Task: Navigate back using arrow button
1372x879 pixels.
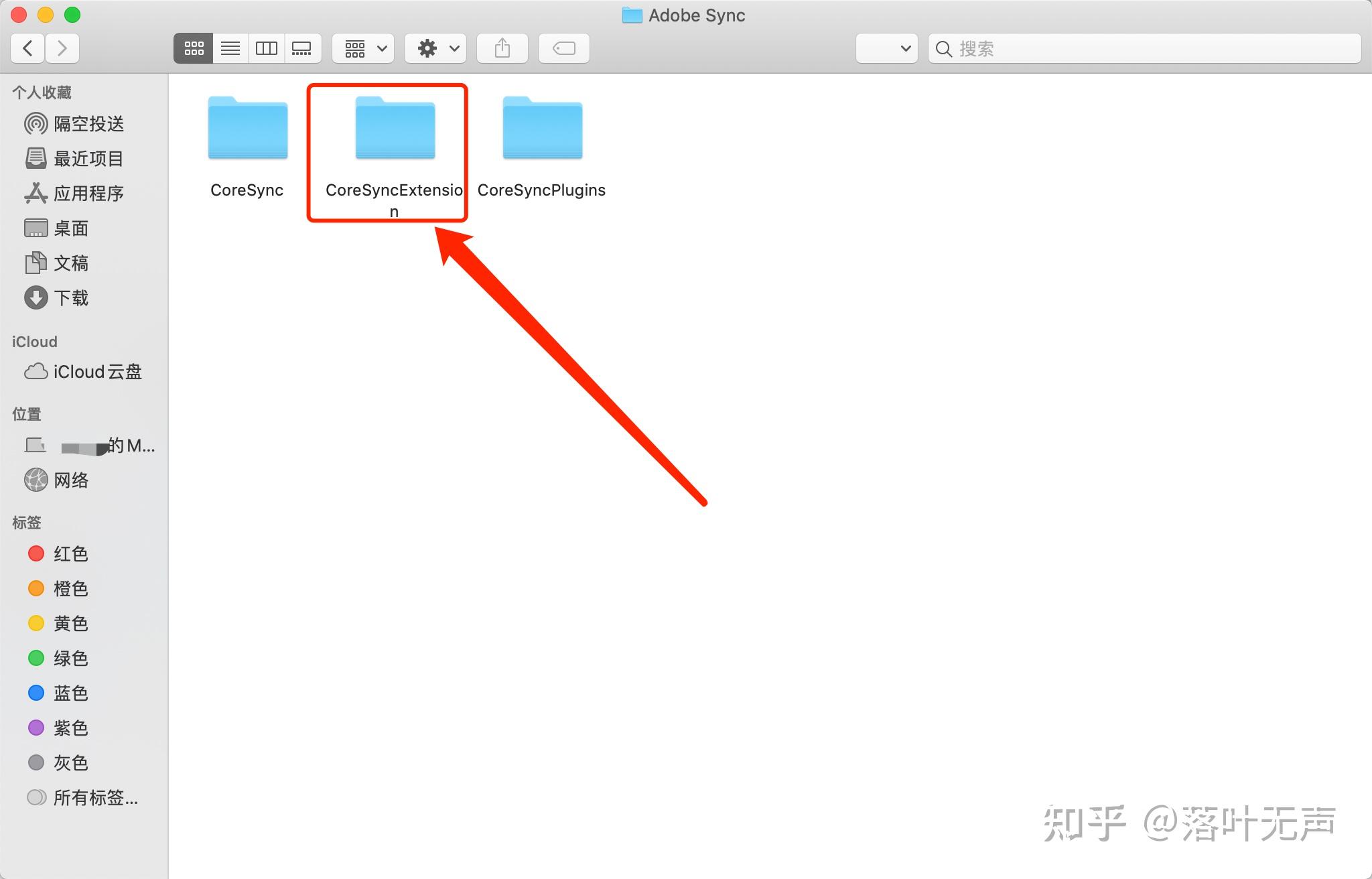Action: pos(26,48)
